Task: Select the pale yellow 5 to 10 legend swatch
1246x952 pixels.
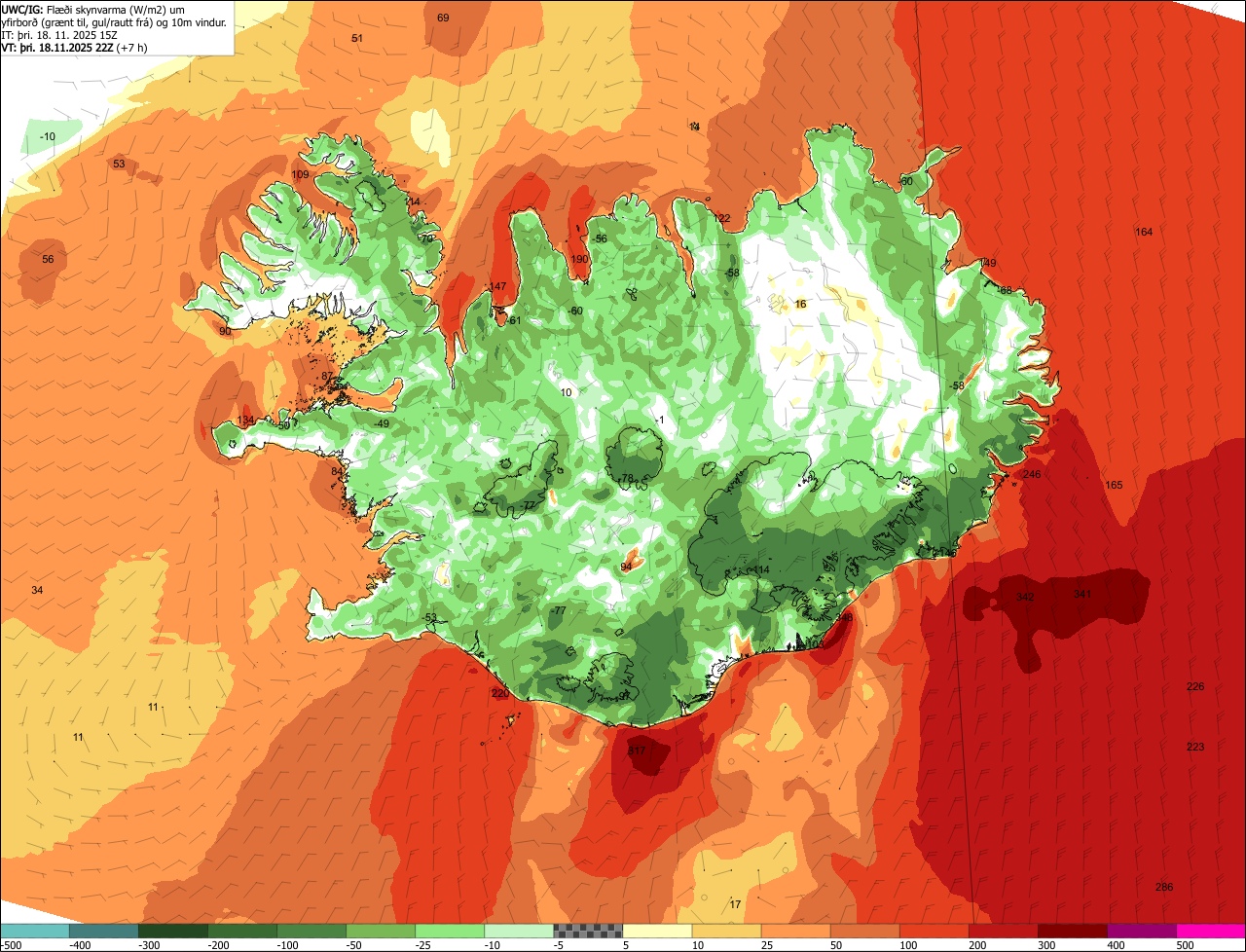Action: (x=656, y=931)
